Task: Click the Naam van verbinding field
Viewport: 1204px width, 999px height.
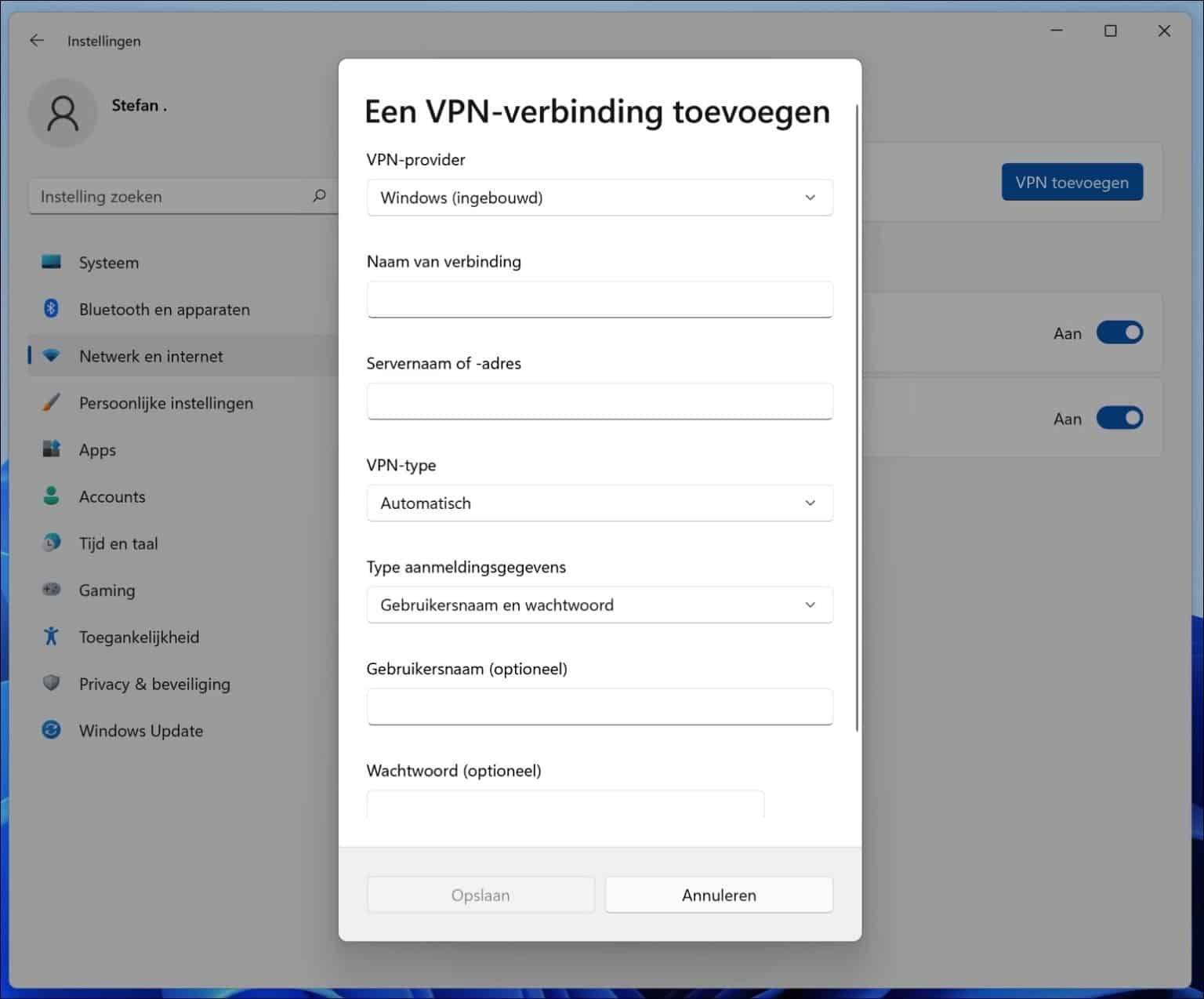Action: (599, 299)
